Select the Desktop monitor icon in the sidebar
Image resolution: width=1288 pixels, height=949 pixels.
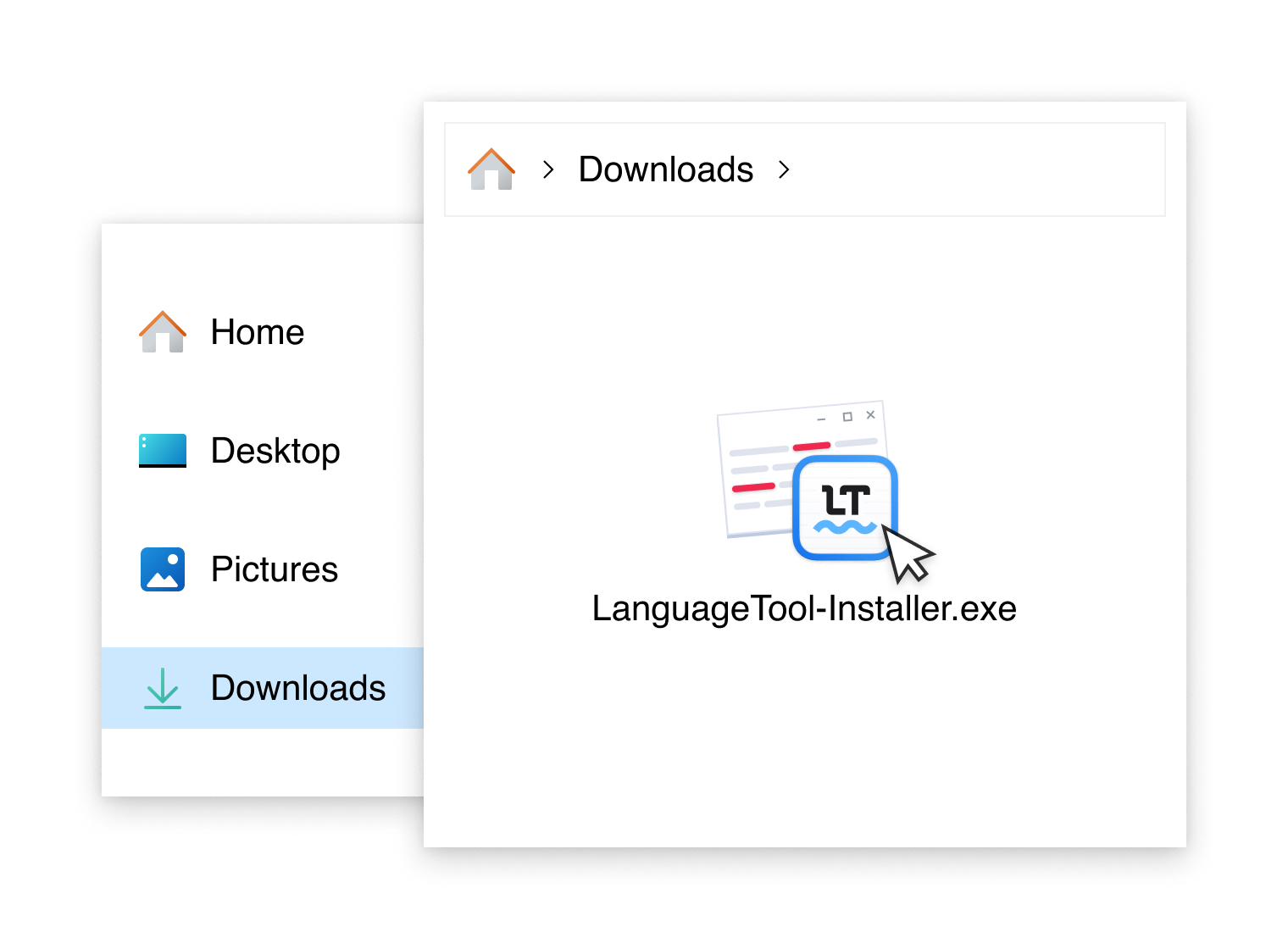[x=162, y=451]
